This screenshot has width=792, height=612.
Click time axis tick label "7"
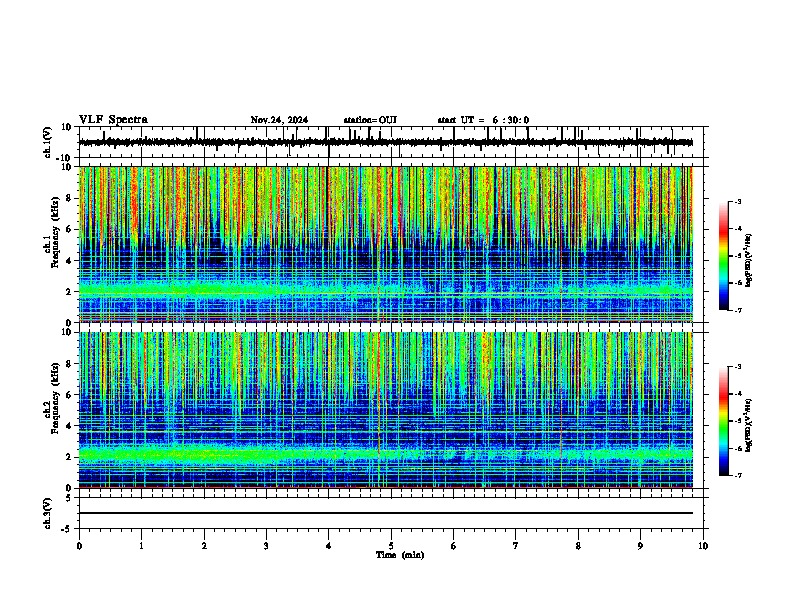[516, 546]
